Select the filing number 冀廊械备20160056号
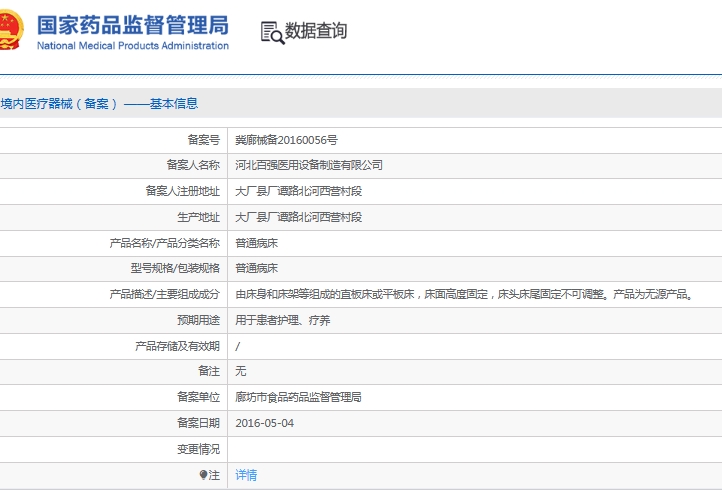 coord(286,140)
